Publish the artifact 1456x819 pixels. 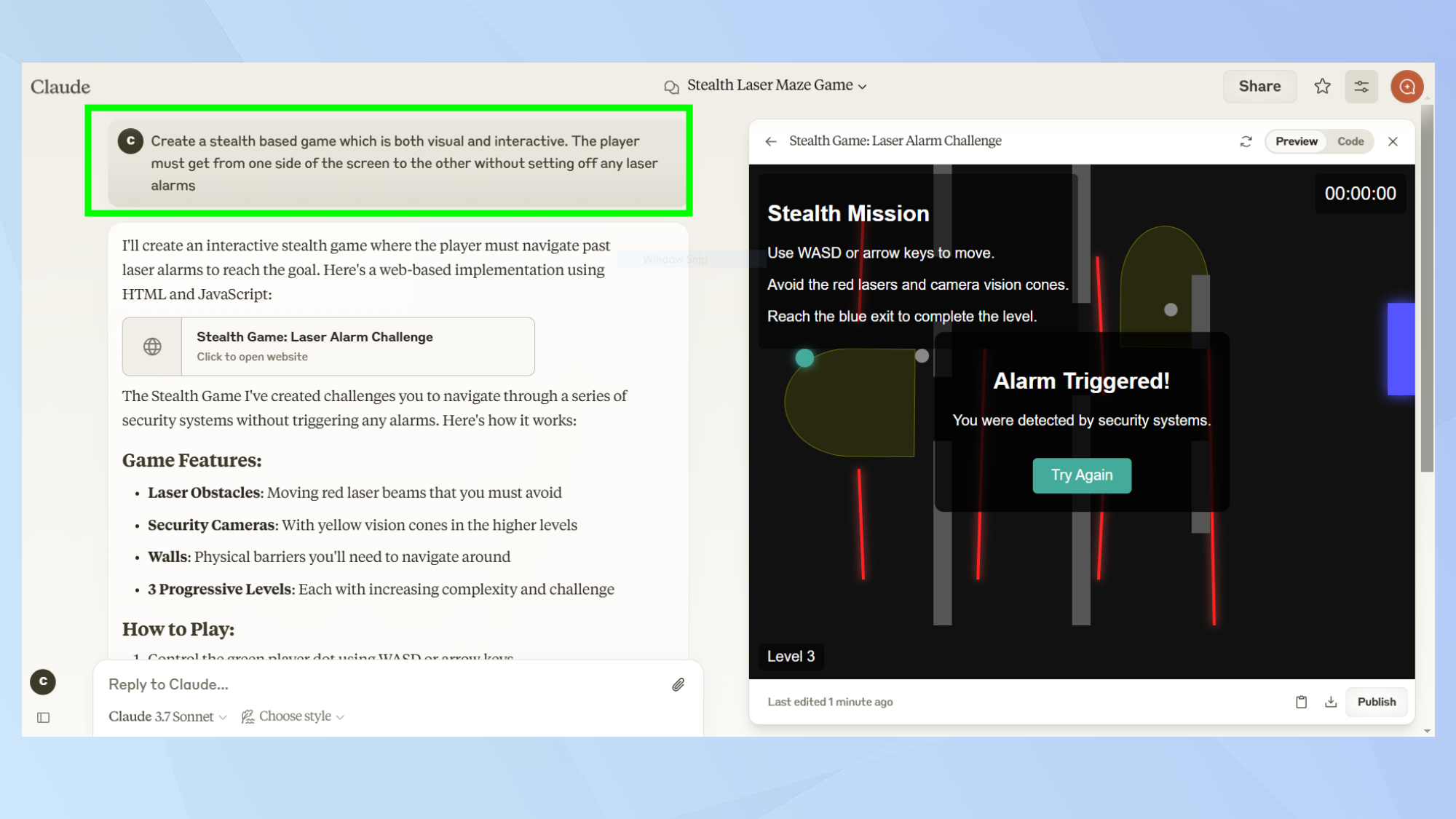coord(1376,702)
